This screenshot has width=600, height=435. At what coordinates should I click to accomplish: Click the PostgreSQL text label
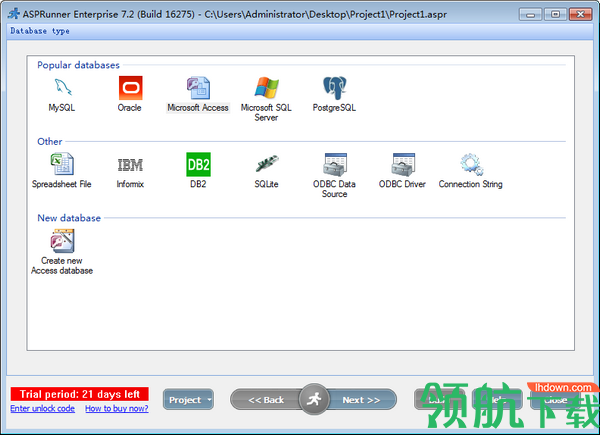tap(334, 108)
